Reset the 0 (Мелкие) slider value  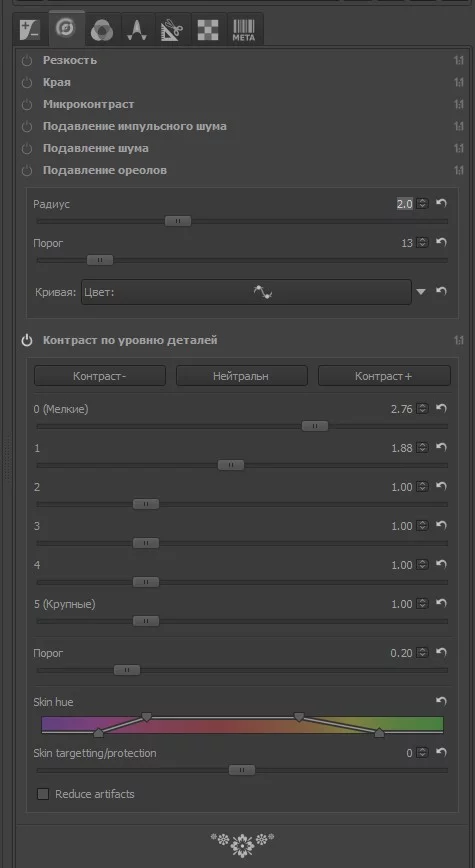tap(441, 409)
